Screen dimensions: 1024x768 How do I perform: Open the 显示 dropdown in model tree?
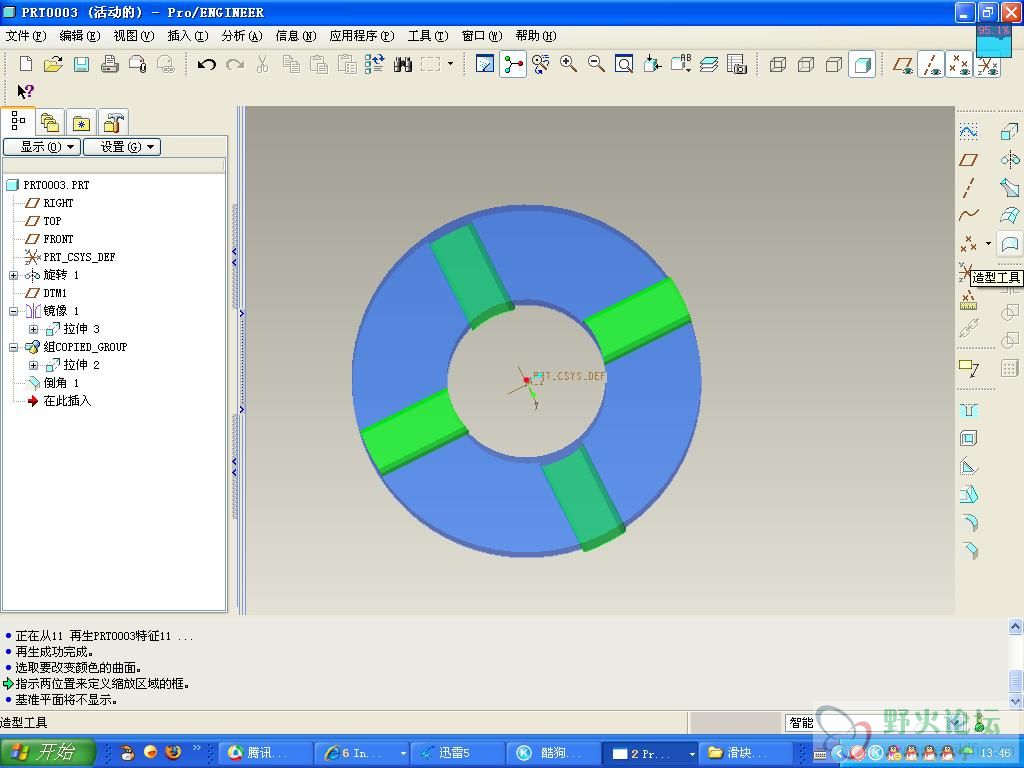click(x=42, y=147)
